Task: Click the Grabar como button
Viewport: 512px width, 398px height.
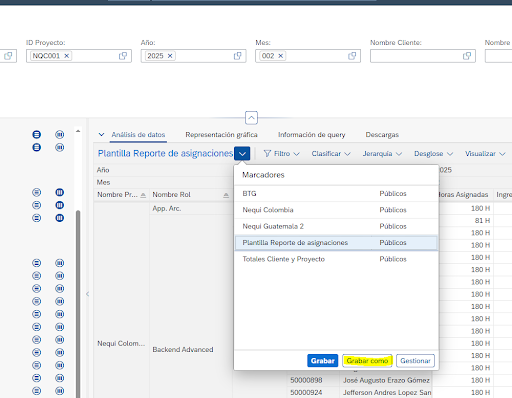Action: point(367,361)
